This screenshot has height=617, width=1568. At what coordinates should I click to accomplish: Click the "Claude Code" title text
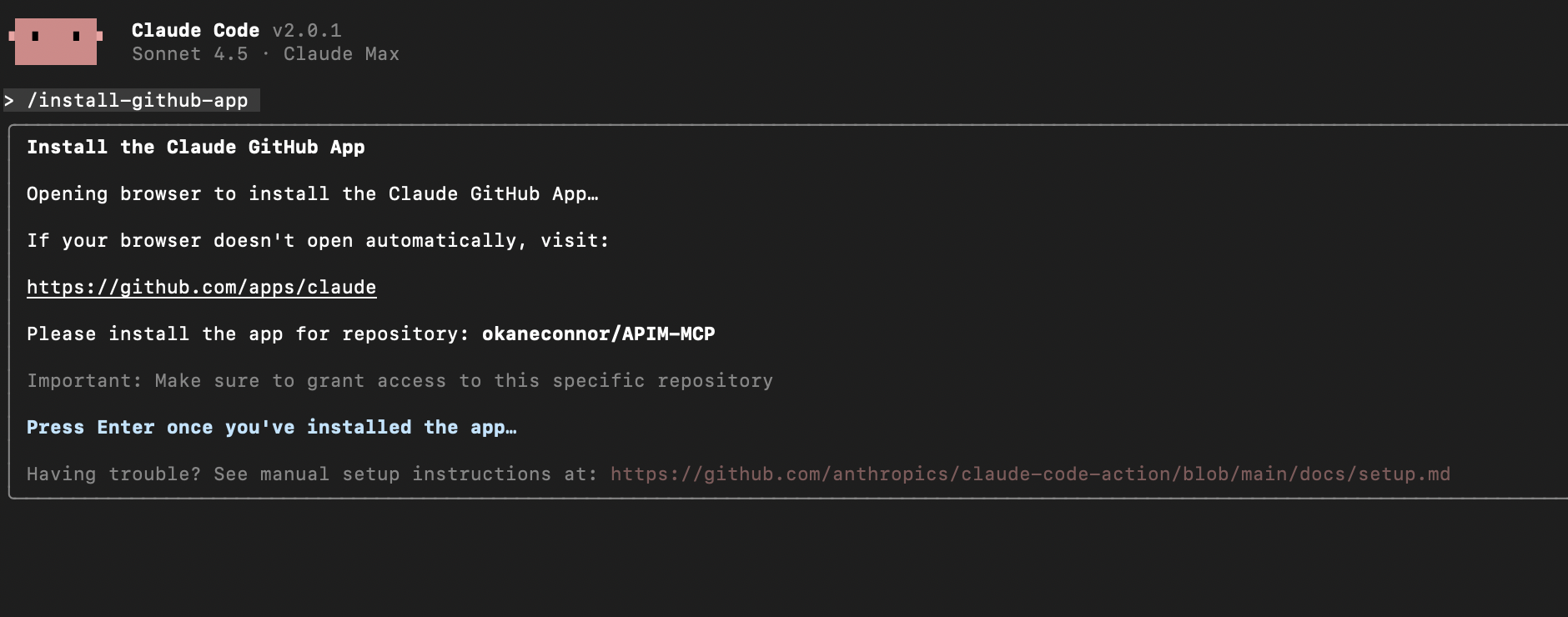click(195, 31)
